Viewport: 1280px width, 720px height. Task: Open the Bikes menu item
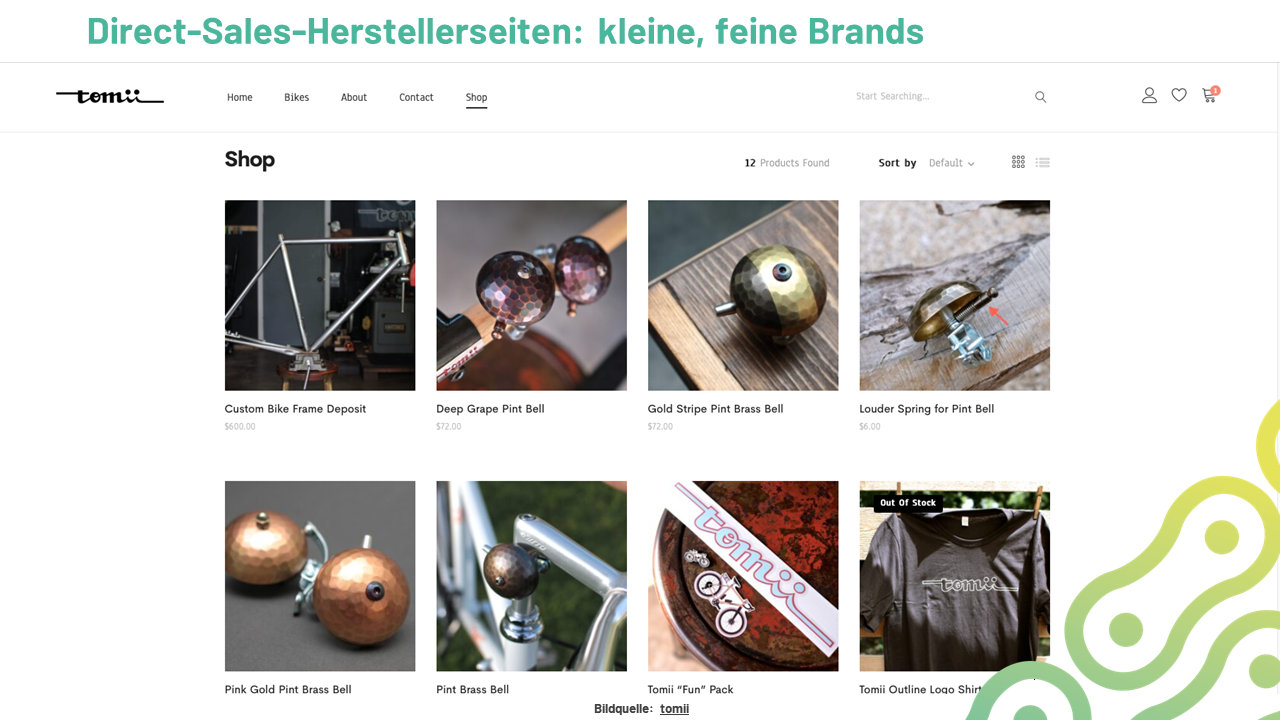tap(296, 97)
